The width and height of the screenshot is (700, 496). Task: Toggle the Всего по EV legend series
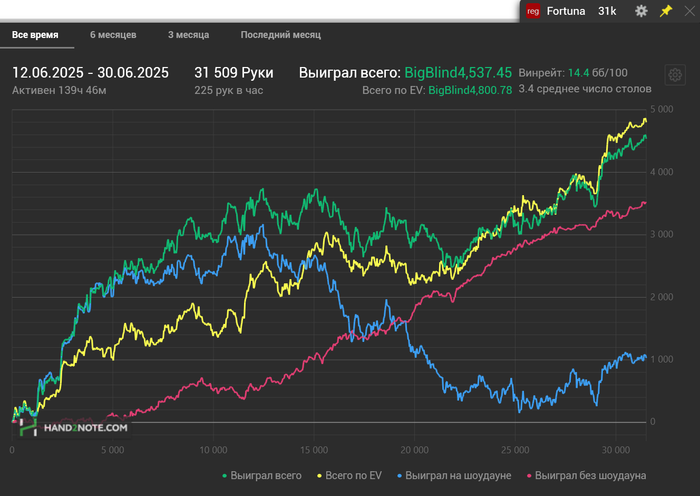click(350, 475)
